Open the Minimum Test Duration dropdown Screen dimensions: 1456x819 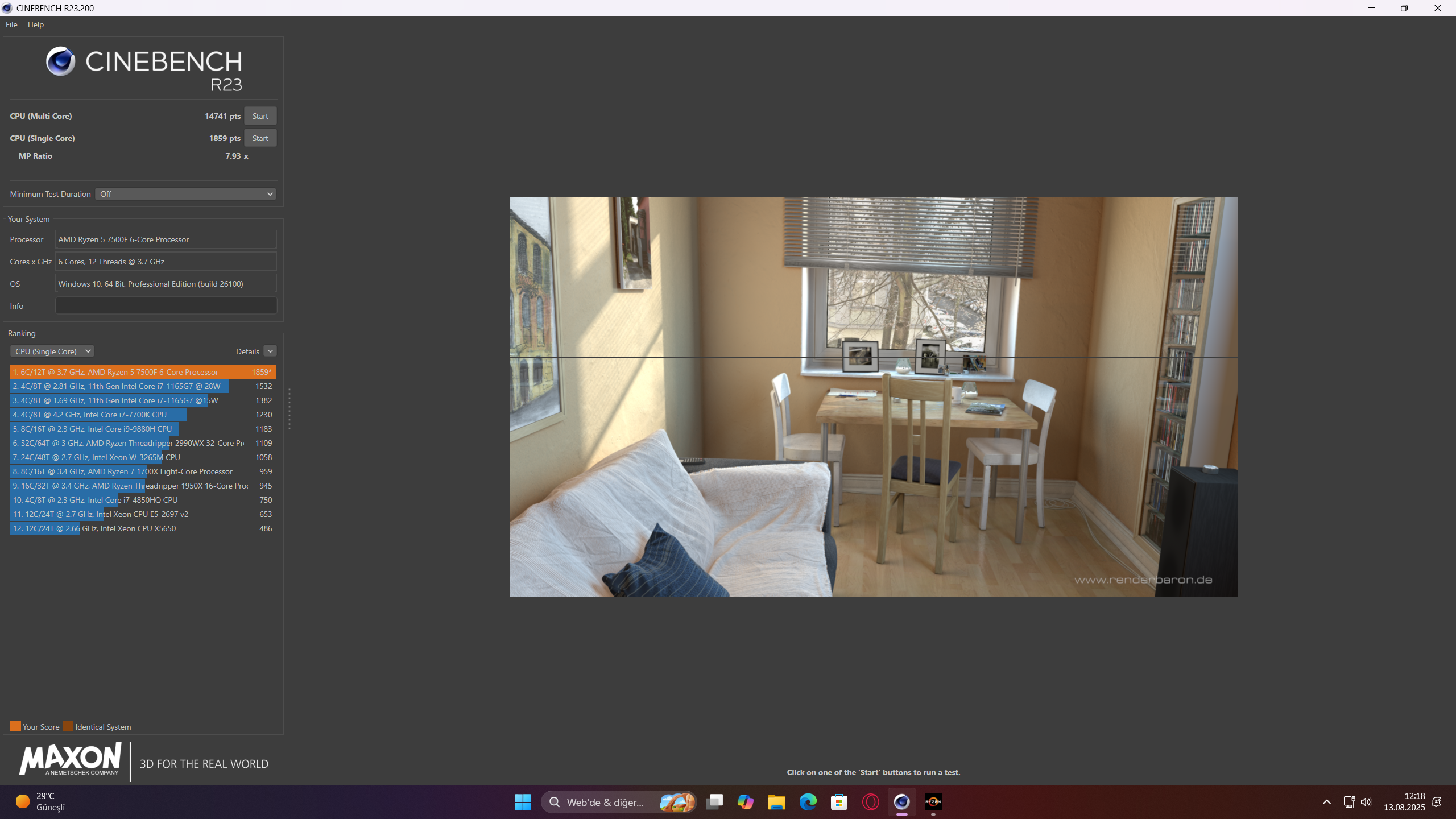[185, 194]
